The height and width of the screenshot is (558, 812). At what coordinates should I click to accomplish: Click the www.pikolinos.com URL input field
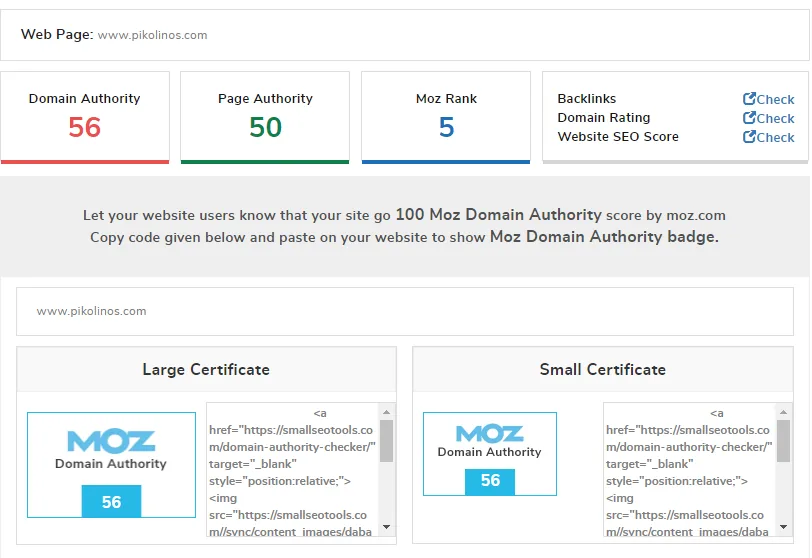[x=405, y=312]
